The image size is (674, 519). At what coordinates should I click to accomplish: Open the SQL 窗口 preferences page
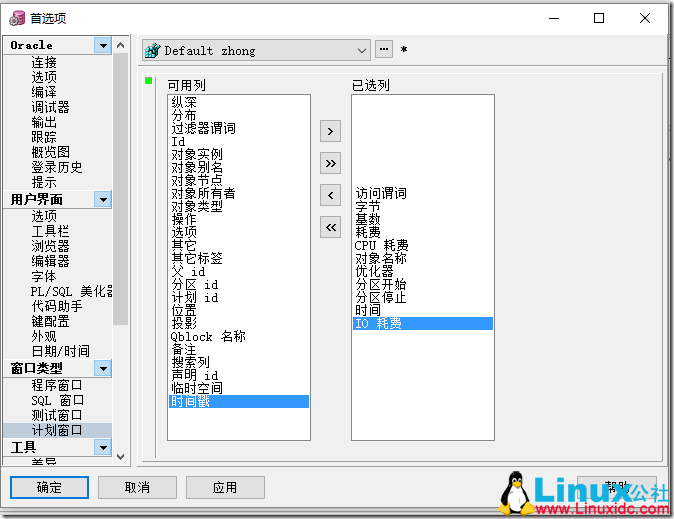[57, 400]
